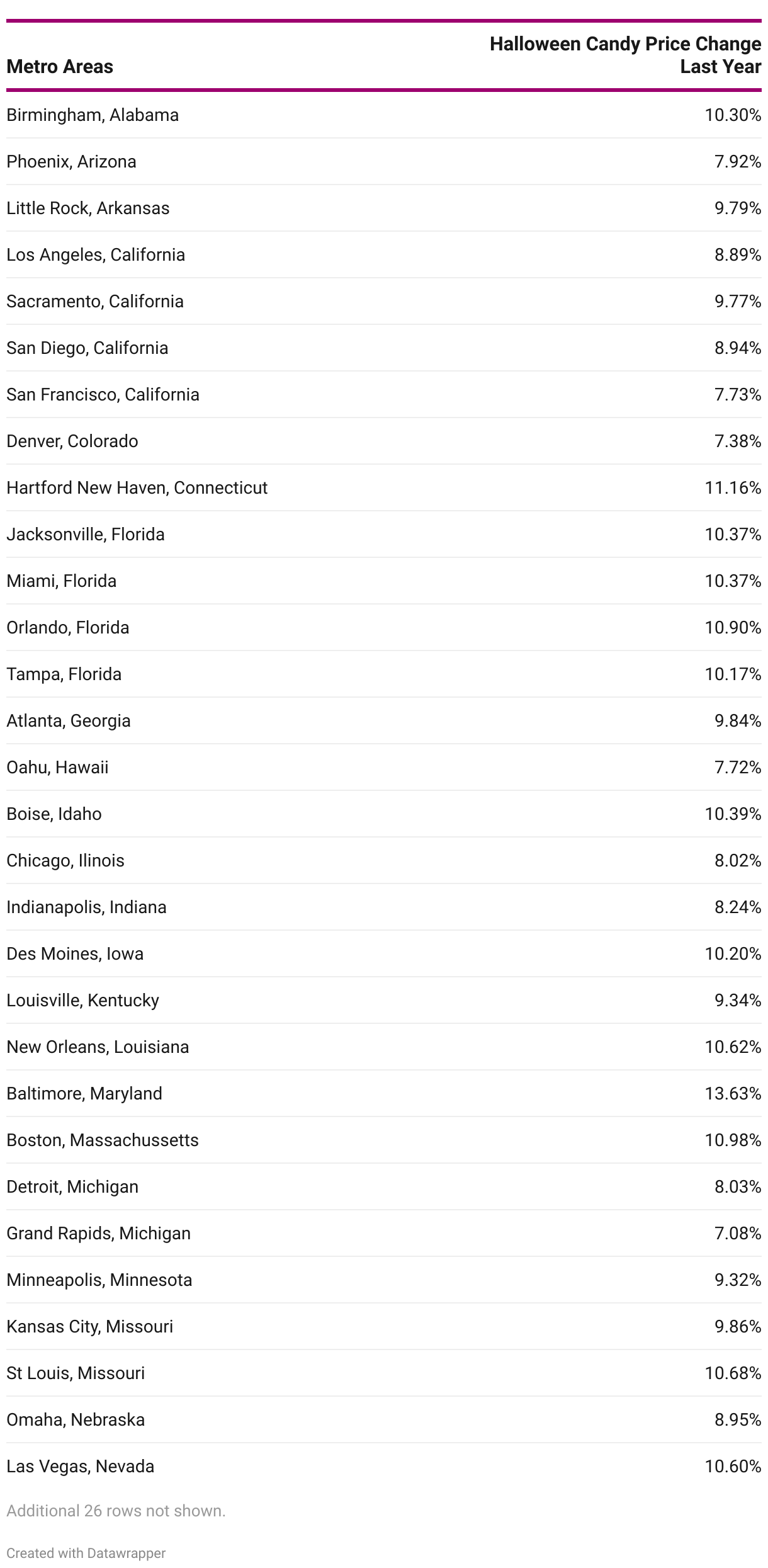Select the Omaha, Nebraska row
Viewport: 768px width, 1568px height.
tap(384, 1420)
